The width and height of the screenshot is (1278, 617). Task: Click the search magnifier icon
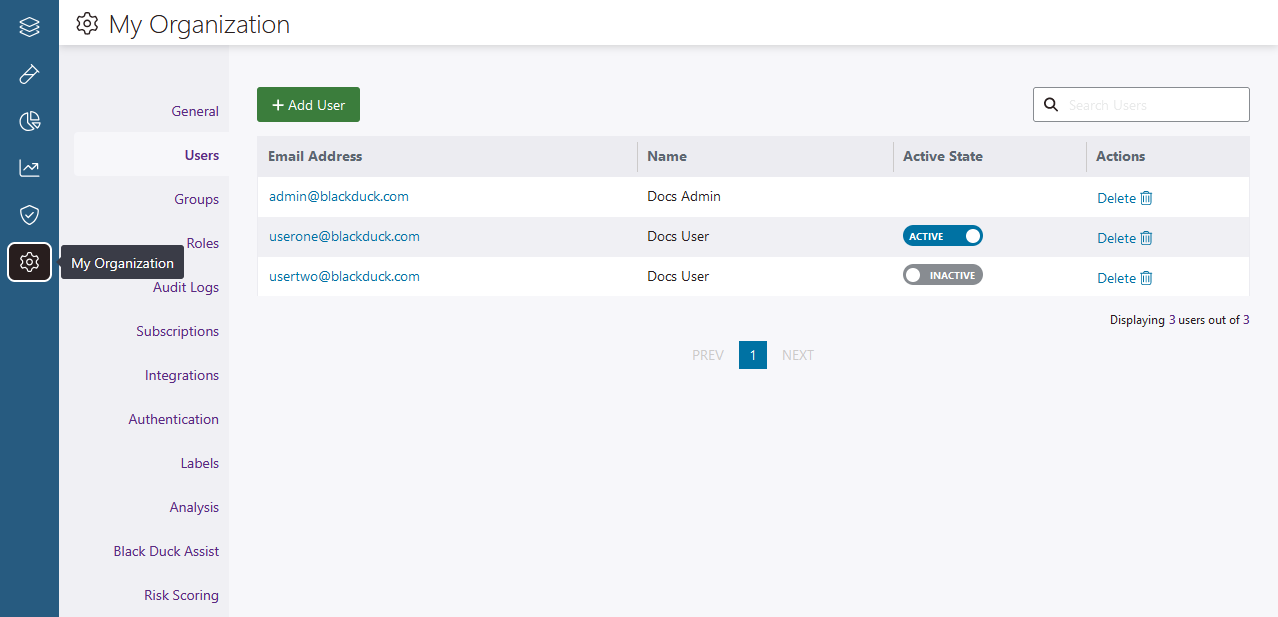point(1051,105)
